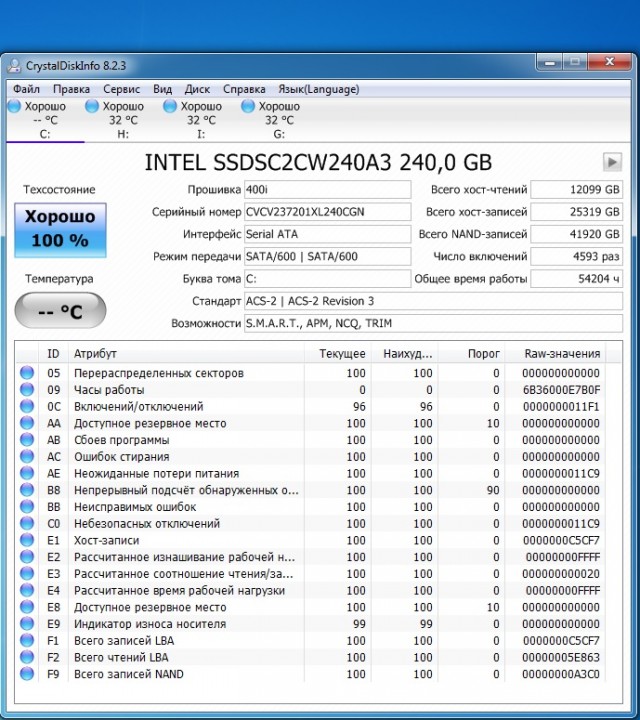Click the status orb for attribute C0

point(27,523)
